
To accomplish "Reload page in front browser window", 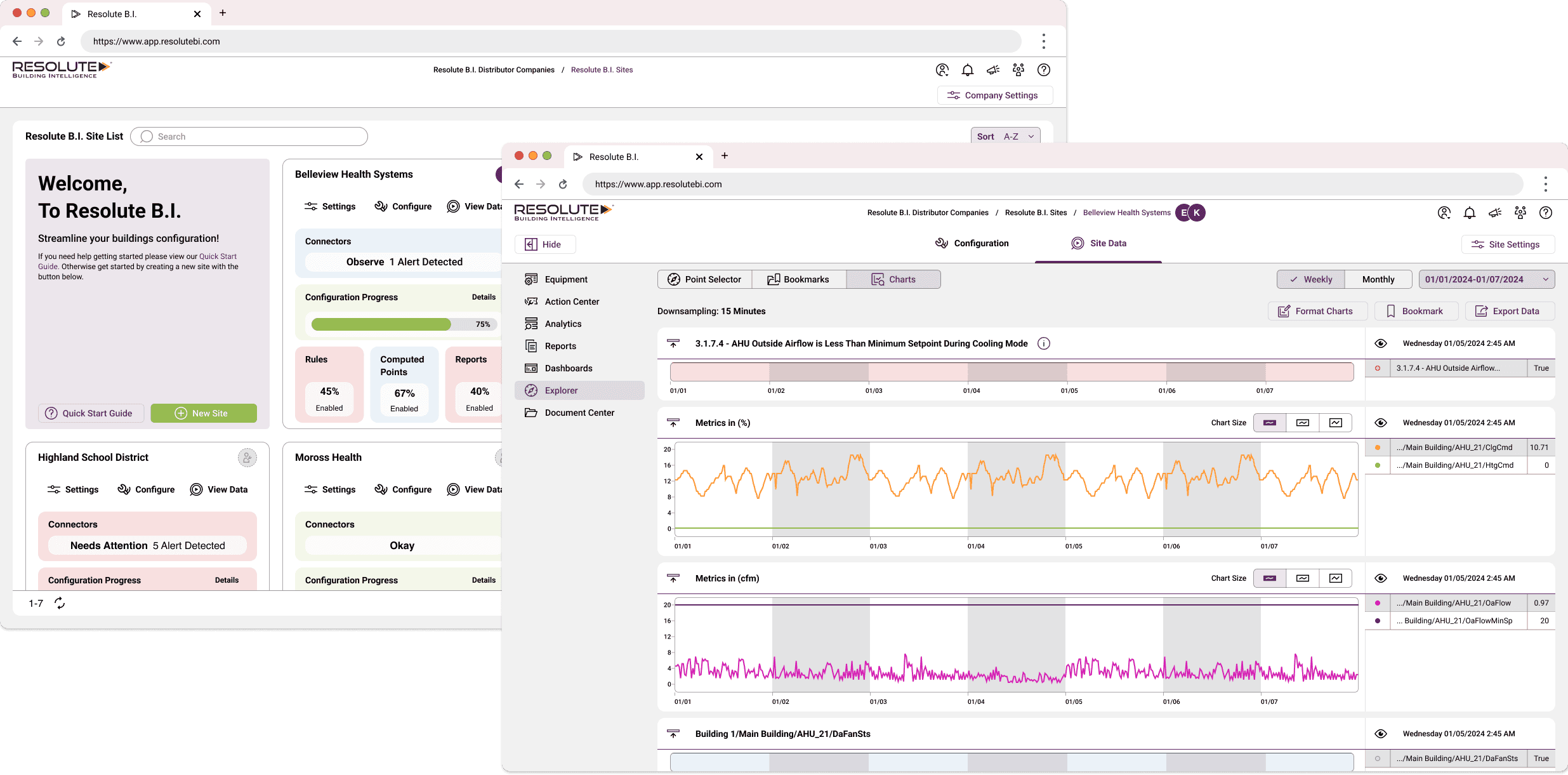I will point(563,184).
